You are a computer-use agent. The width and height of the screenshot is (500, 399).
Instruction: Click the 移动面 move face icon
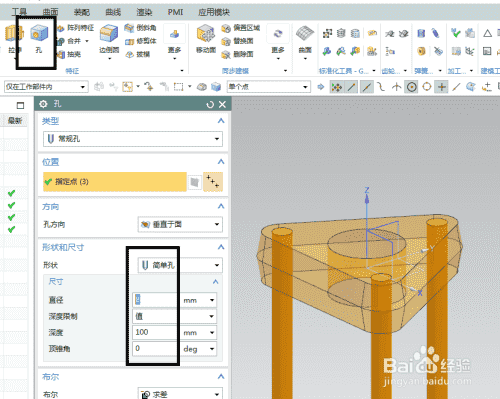[206, 34]
